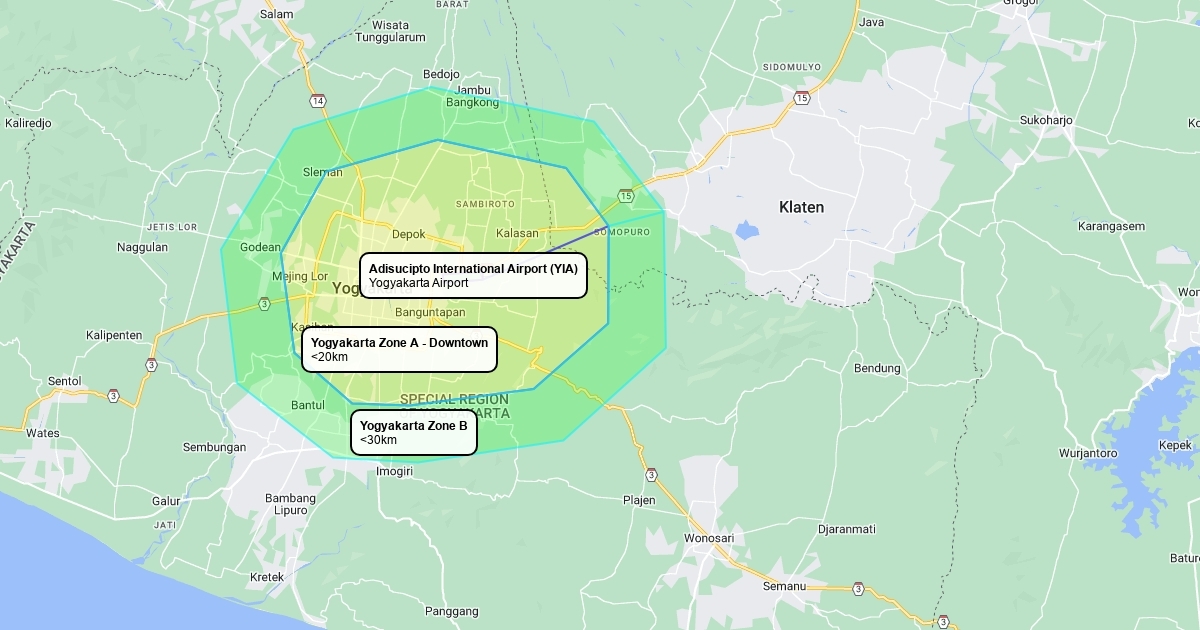Image resolution: width=1200 pixels, height=630 pixels.
Task: Select the Plajen label
Action: 639,500
